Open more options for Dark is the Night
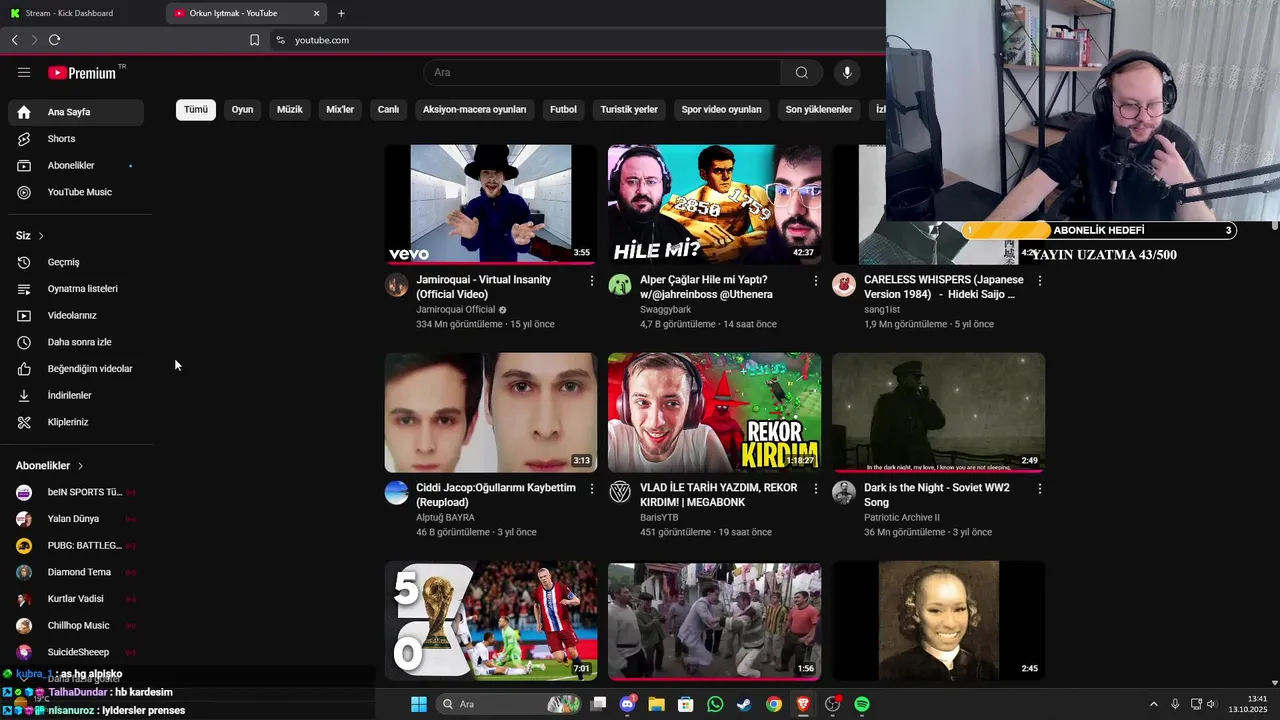This screenshot has height=720, width=1280. (1040, 489)
